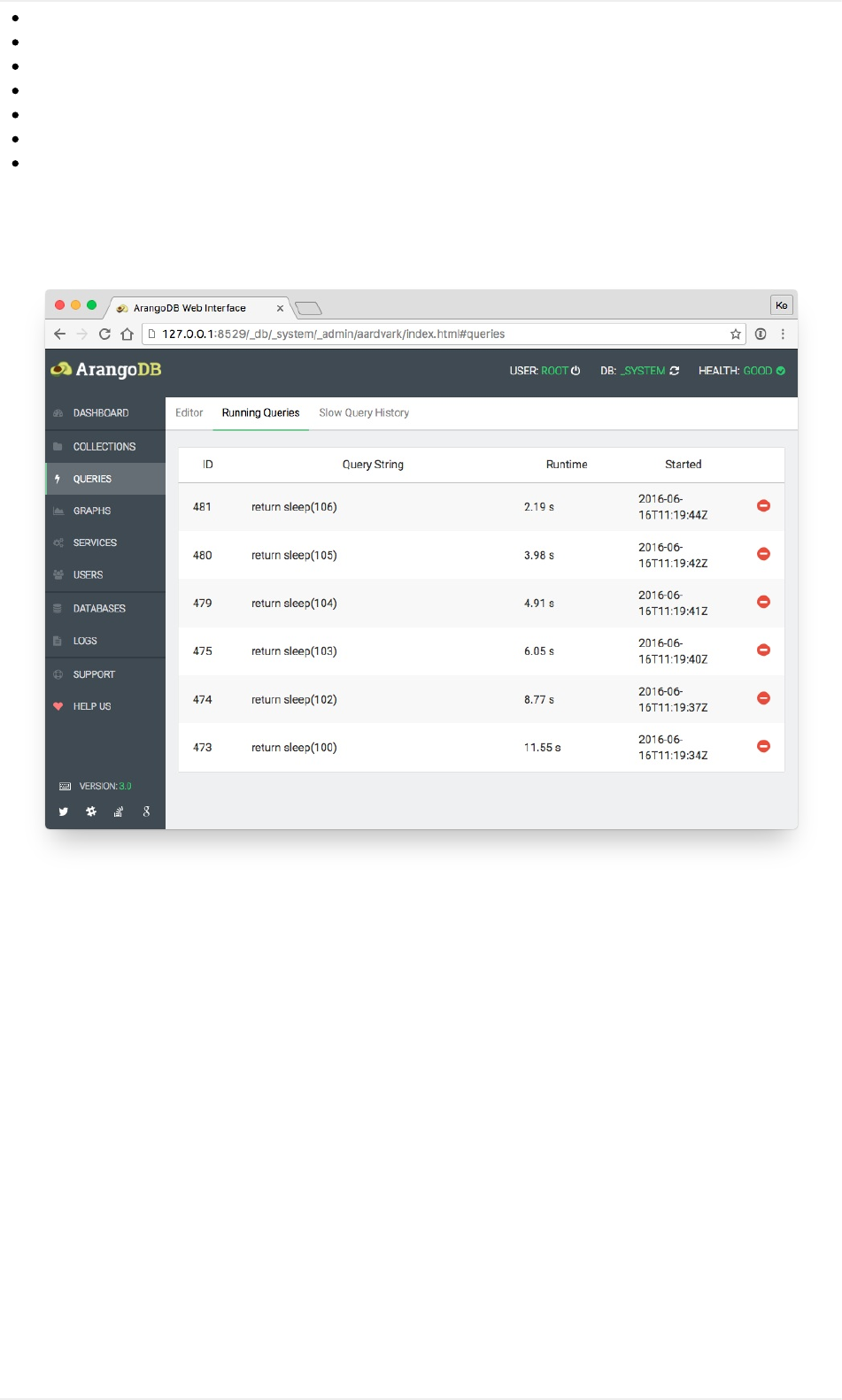
Task: Click the Help Us heart link
Action: (105, 706)
